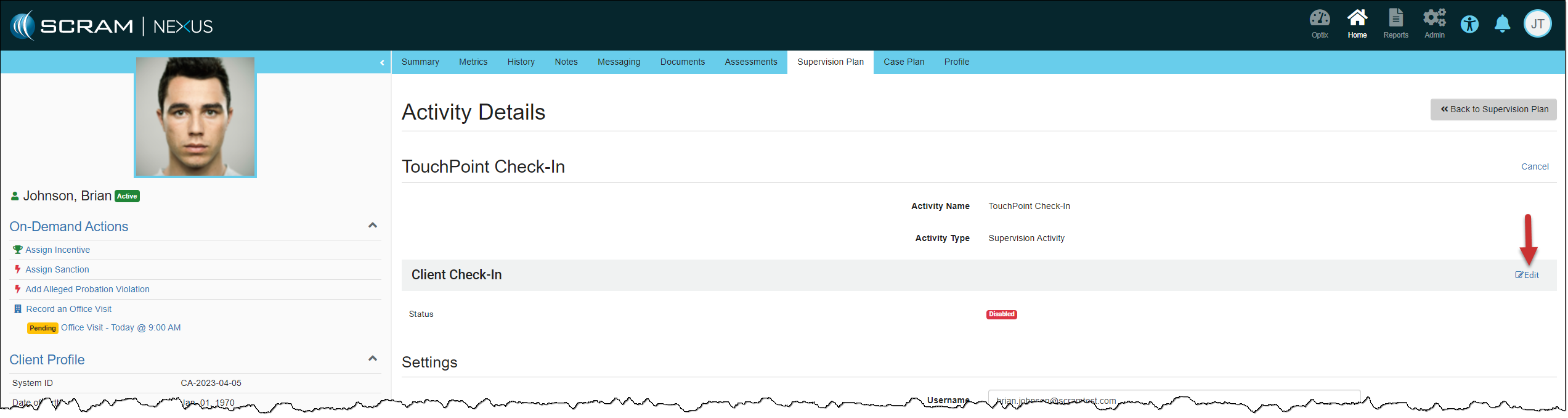Go to Home via house icon
The height and width of the screenshot is (418, 1568).
[1357, 23]
